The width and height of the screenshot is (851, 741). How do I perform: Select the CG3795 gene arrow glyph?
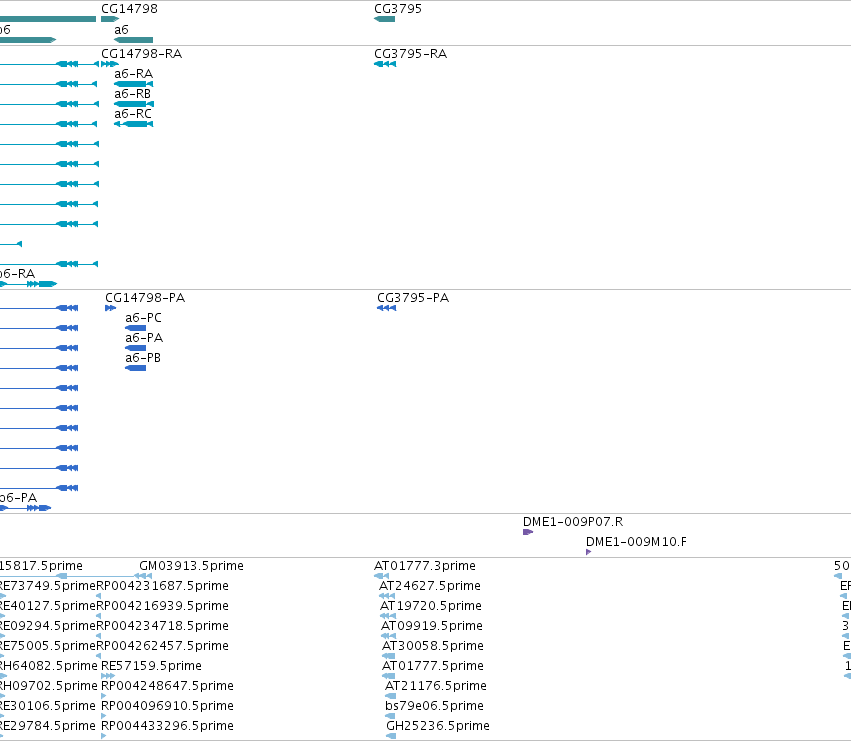point(384,19)
